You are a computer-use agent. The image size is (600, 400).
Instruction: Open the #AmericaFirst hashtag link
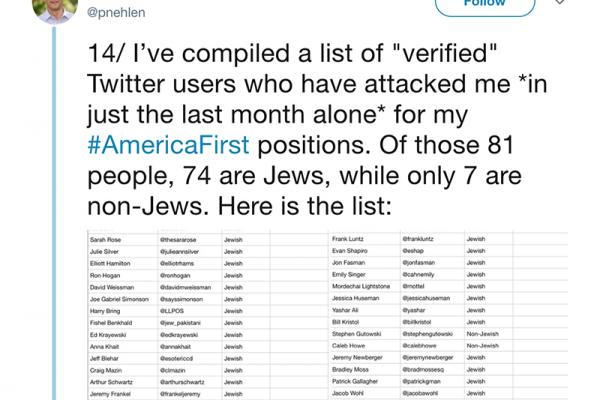point(168,142)
